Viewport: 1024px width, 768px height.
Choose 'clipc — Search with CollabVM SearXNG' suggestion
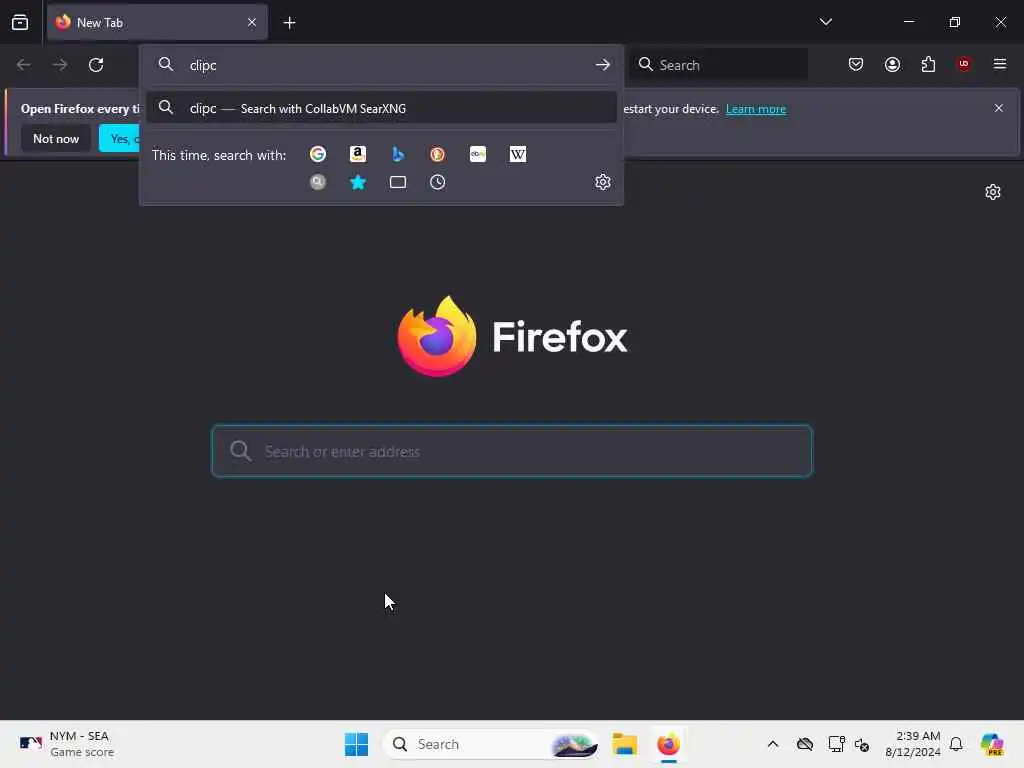click(381, 108)
